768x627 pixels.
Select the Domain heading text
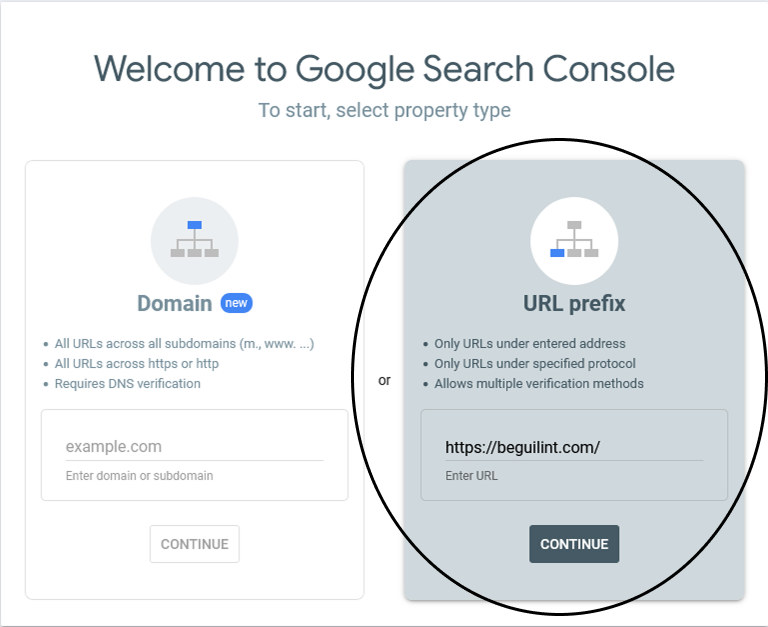(174, 303)
